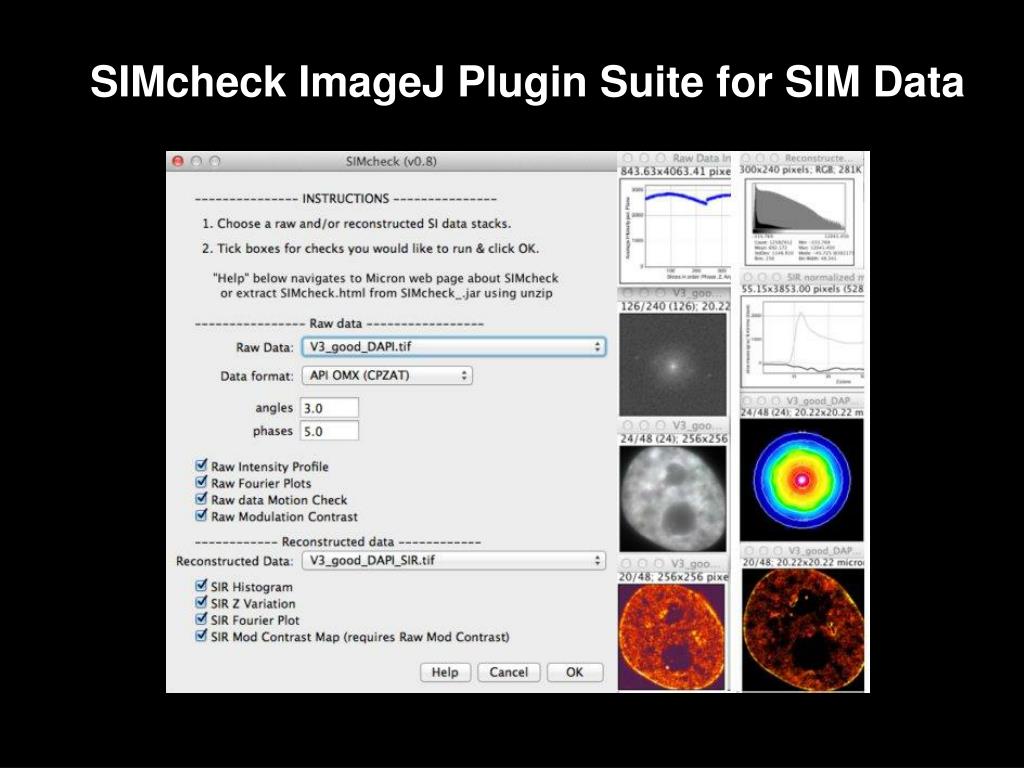
Task: Select the orange 256x256 contrast image window
Action: click(x=671, y=637)
